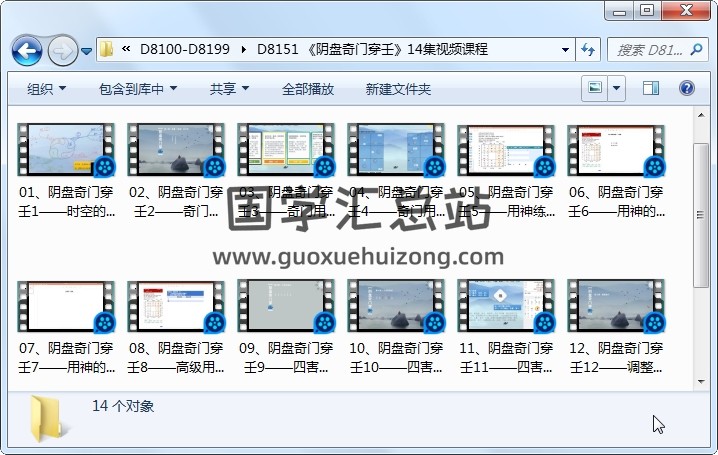Image resolution: width=718 pixels, height=455 pixels.
Task: Click the change view icon in toolbar
Action: pos(596,89)
